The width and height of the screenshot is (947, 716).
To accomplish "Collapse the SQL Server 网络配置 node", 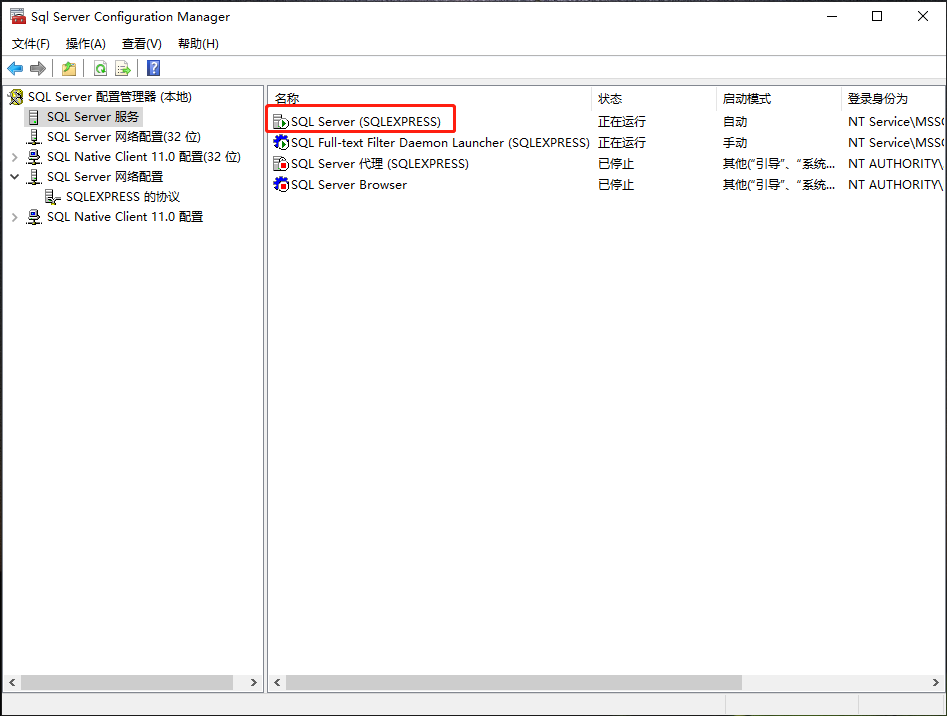I will [x=14, y=177].
